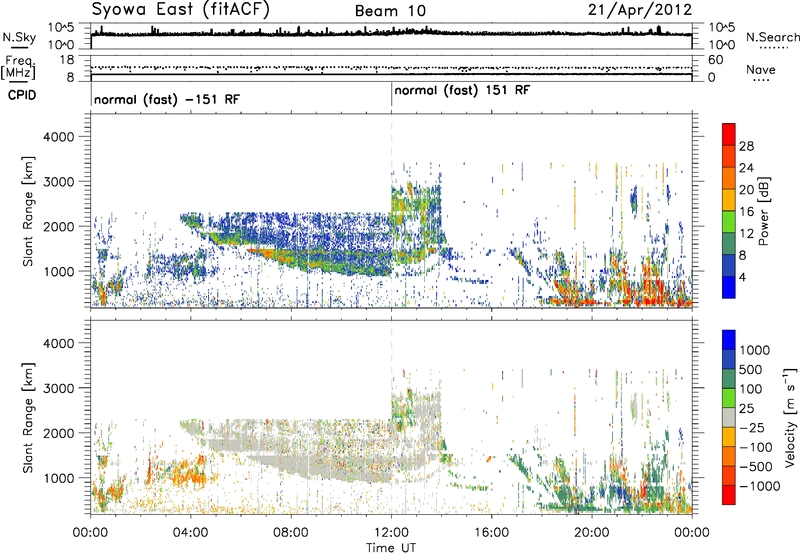The height and width of the screenshot is (554, 800).
Task: Click the 'Time UT' axis title
Action: pyautogui.click(x=391, y=547)
